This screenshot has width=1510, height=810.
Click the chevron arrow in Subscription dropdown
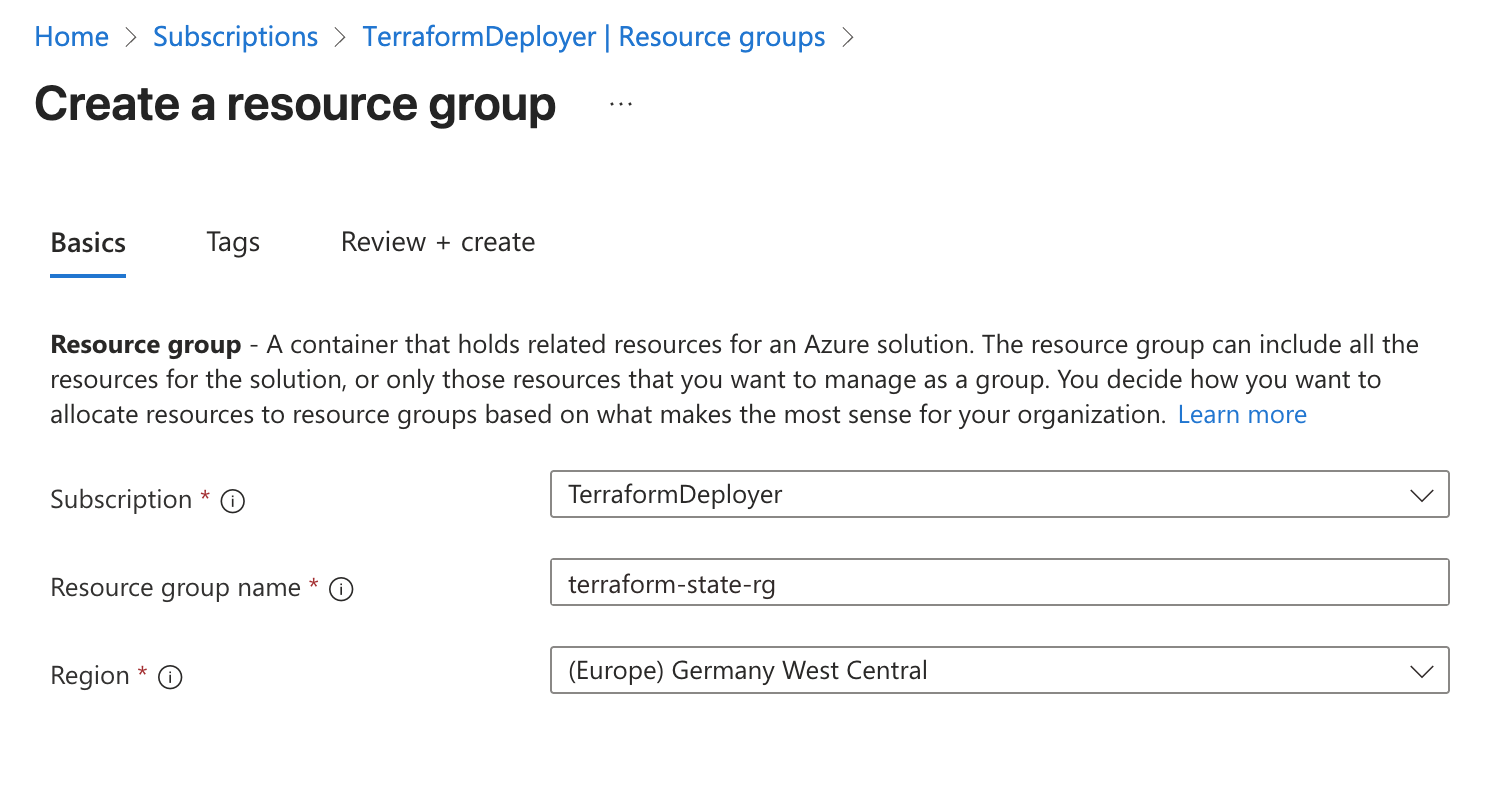(1421, 495)
